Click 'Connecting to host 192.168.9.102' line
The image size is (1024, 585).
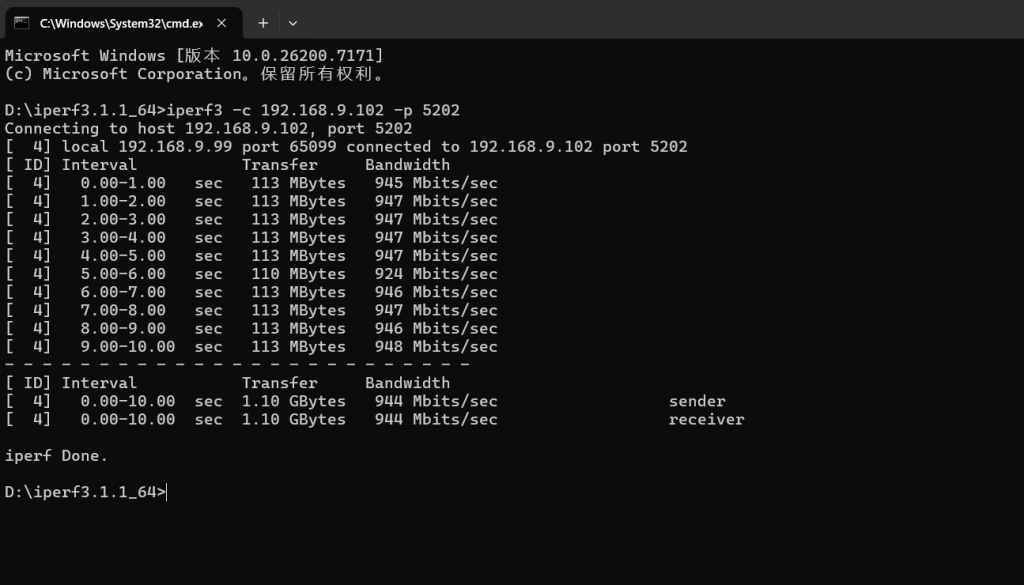208,128
